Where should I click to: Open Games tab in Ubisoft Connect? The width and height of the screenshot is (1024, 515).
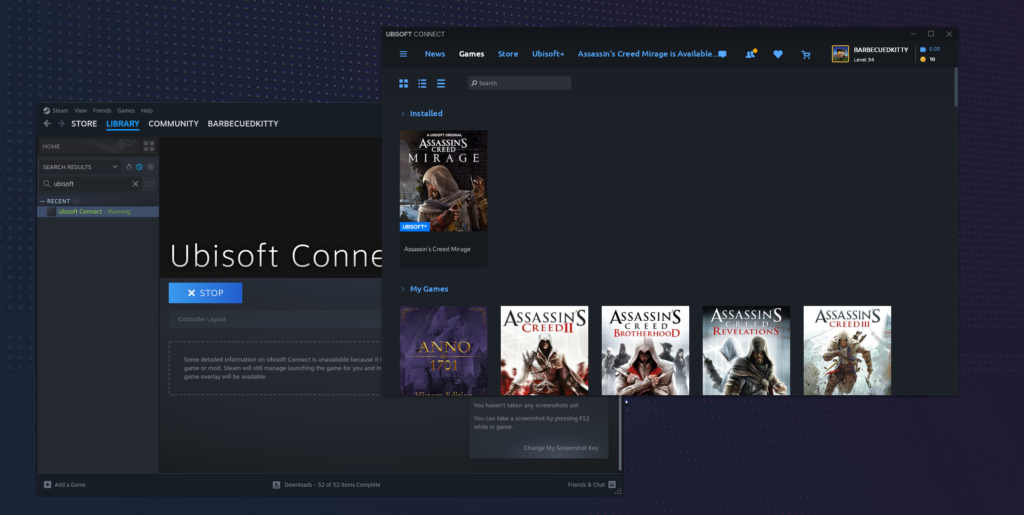[x=472, y=54]
